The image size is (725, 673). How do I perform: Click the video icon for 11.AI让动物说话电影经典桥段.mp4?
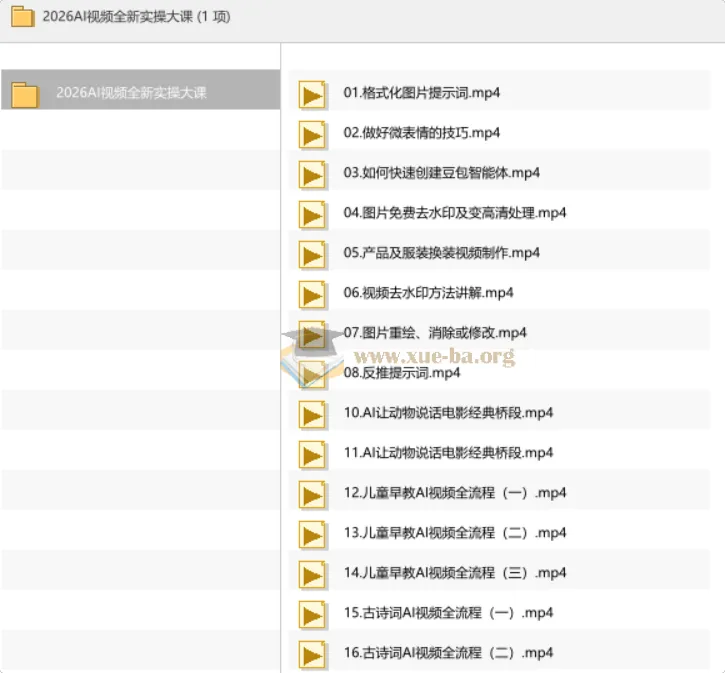[x=312, y=455]
